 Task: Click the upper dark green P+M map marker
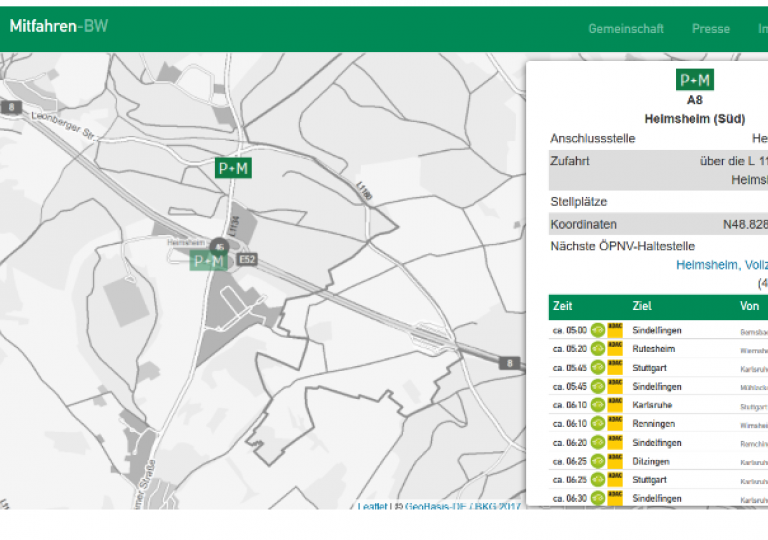233,168
